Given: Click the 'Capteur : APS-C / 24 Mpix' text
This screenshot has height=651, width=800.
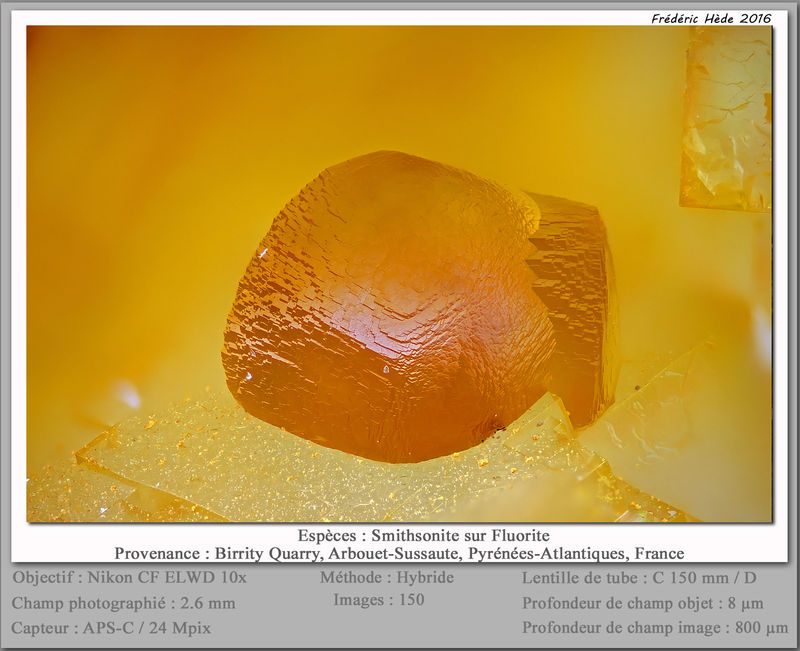Looking at the screenshot, I should pyautogui.click(x=111, y=628).
